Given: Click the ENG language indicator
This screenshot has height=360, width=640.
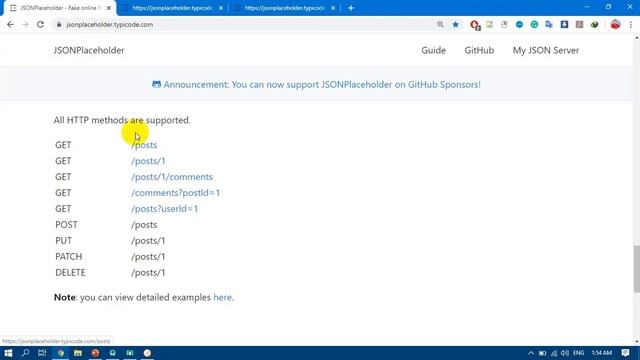Looking at the screenshot, I should click(578, 353).
